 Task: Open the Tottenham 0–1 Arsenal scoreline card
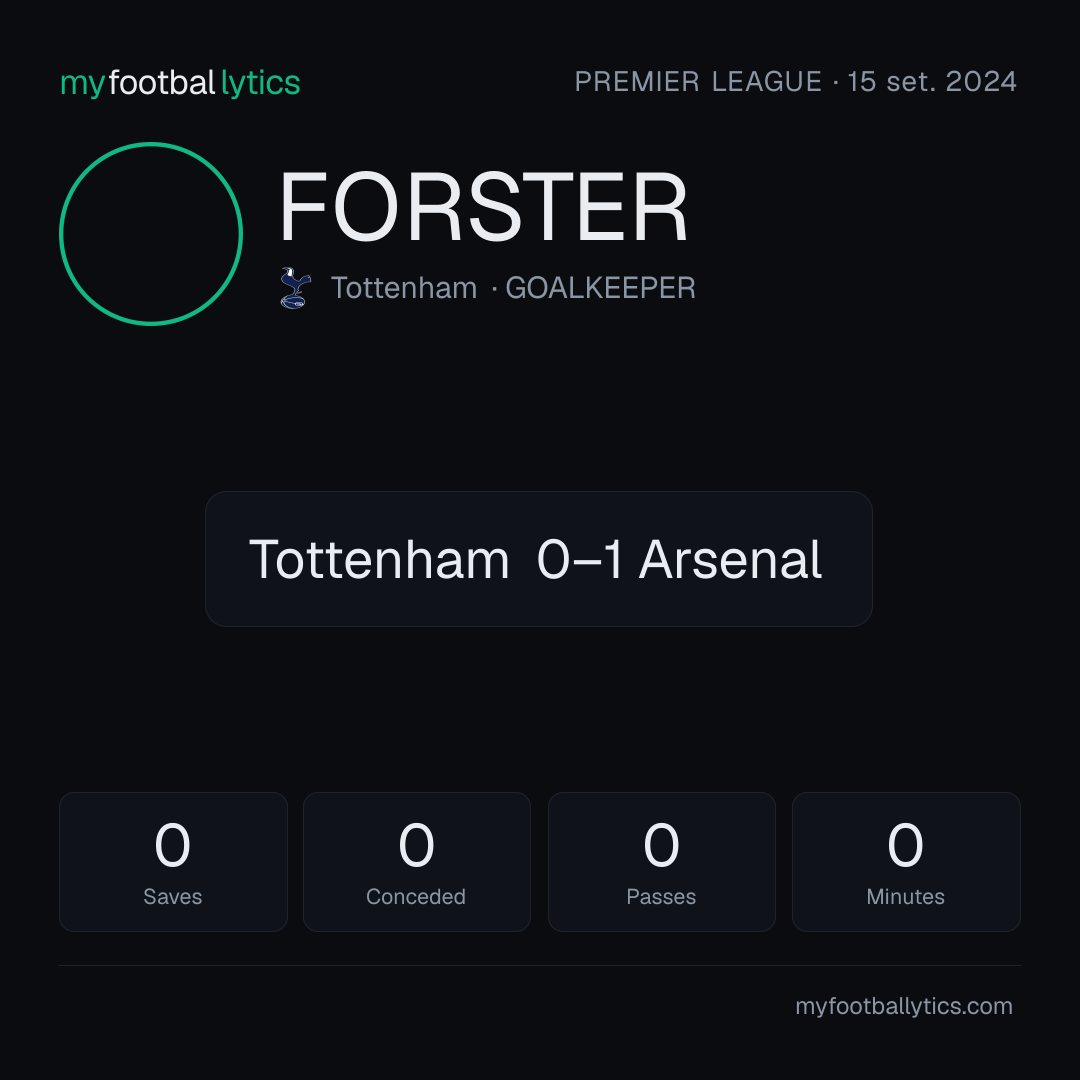[x=539, y=559]
